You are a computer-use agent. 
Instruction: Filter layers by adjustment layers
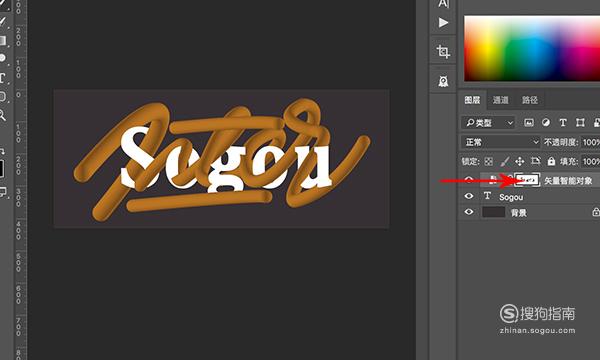click(546, 122)
